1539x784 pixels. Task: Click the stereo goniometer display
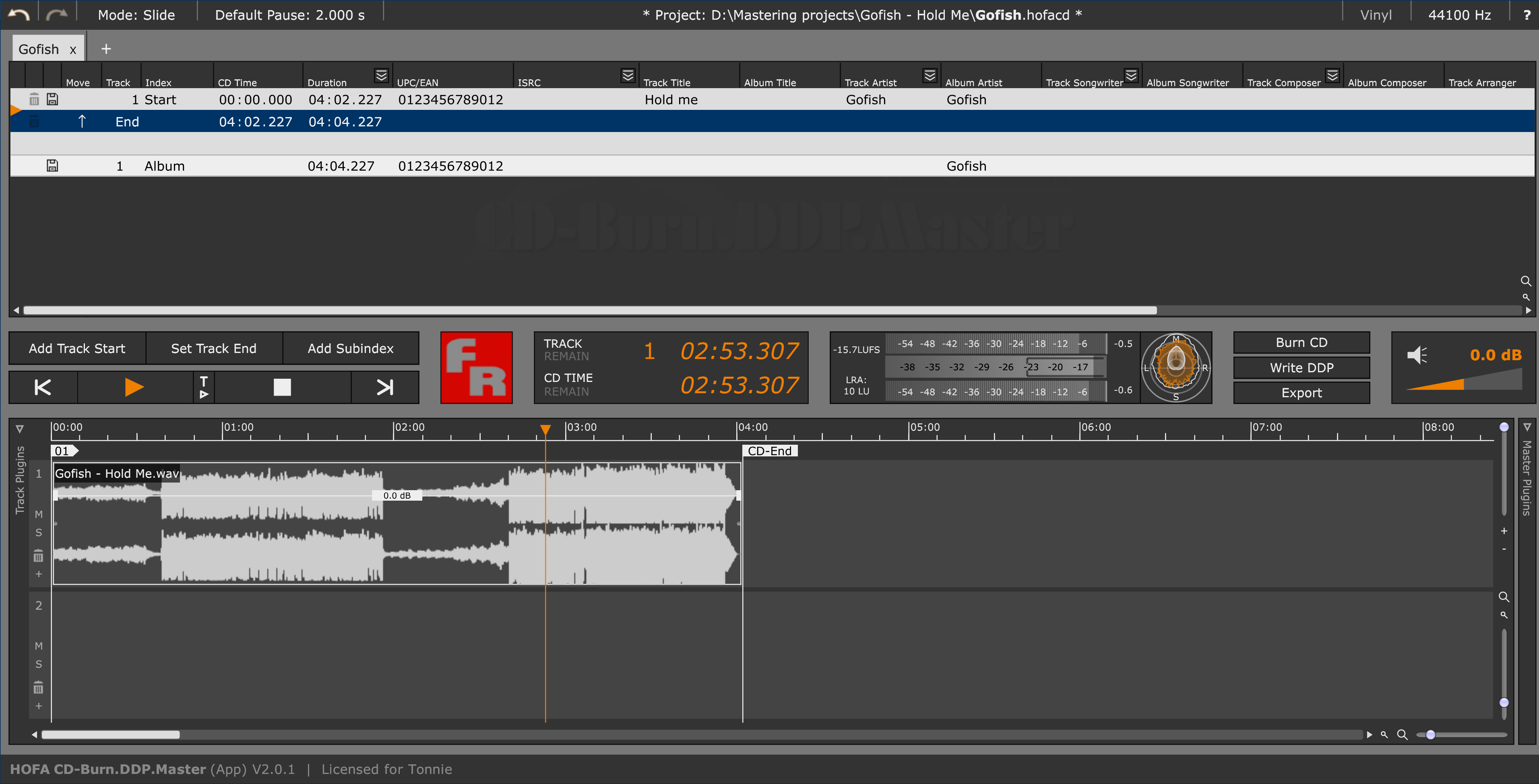(1176, 367)
